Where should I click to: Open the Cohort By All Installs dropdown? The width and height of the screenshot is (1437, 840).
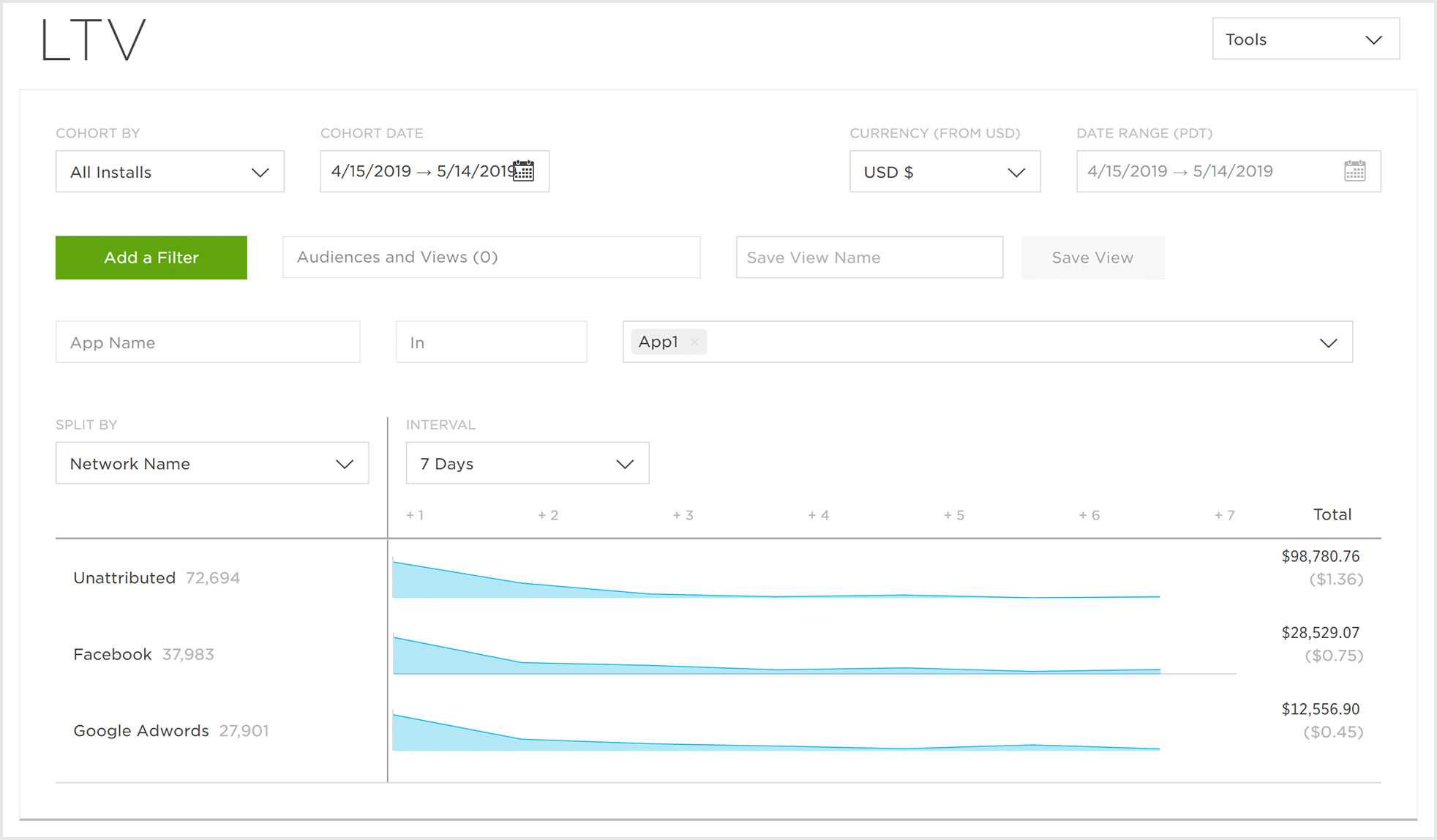click(170, 172)
